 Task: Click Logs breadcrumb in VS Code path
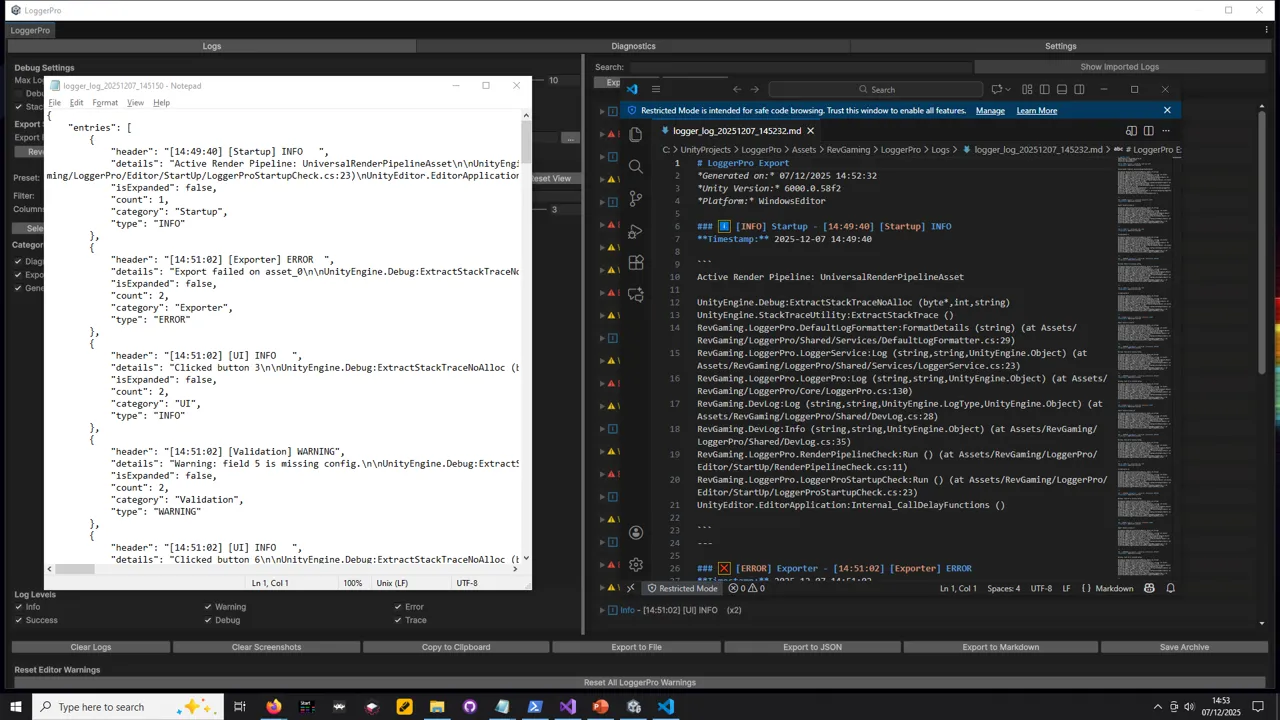[940, 150]
